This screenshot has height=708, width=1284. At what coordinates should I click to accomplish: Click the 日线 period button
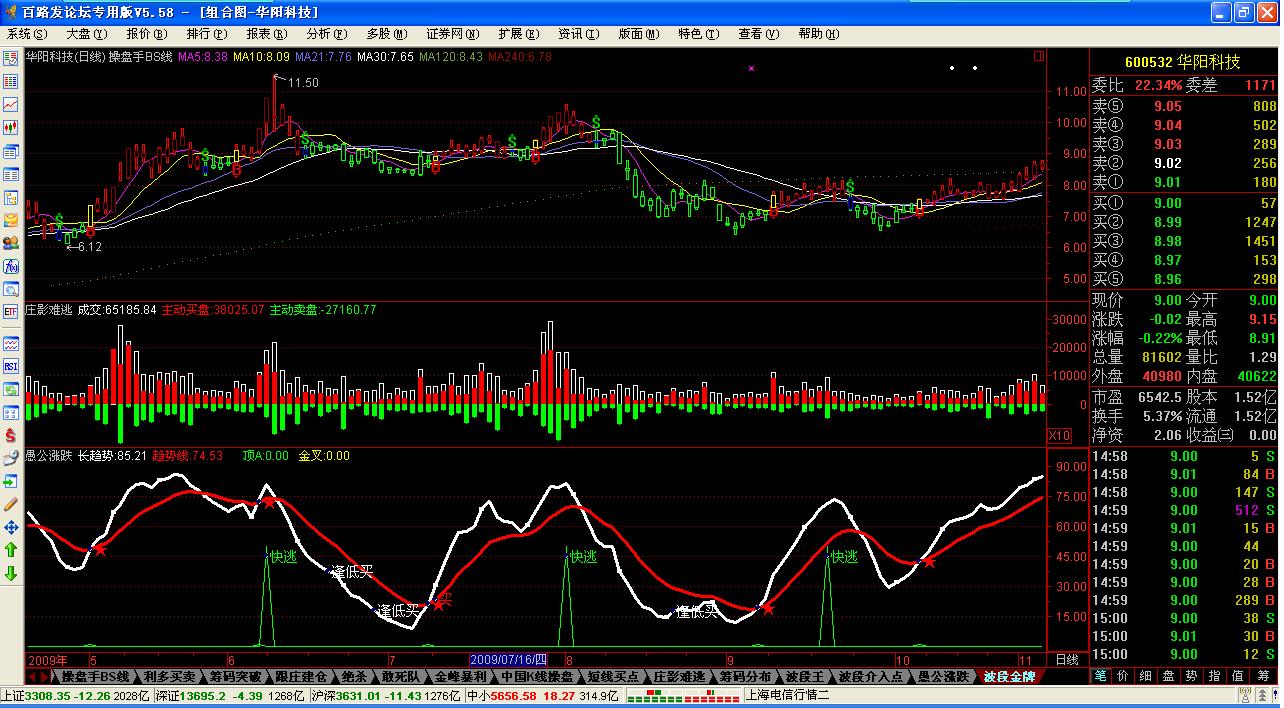[x=1067, y=660]
